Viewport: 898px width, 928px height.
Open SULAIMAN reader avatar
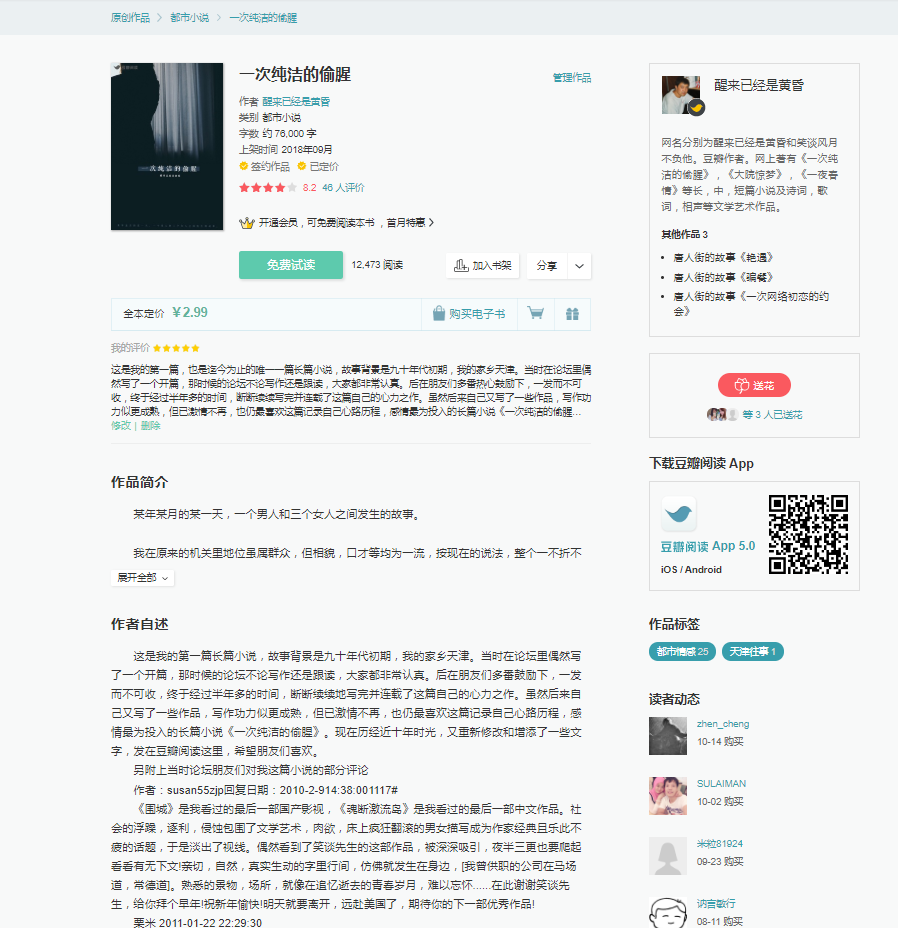pos(668,796)
